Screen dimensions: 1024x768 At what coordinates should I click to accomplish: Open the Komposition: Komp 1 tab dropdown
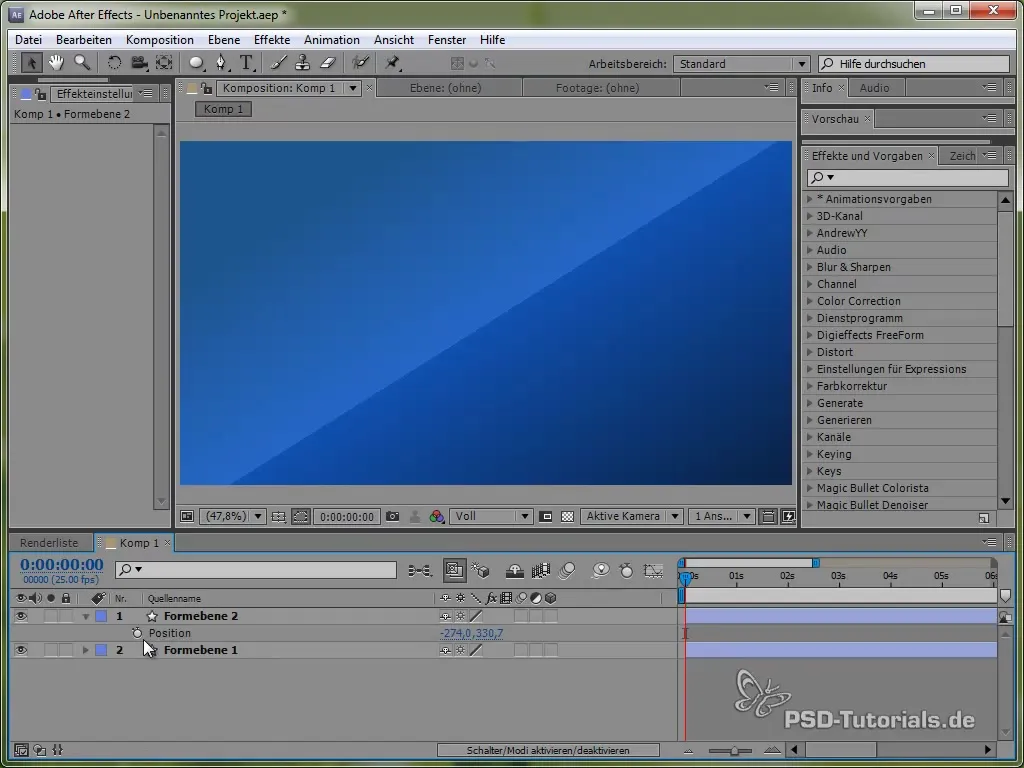pyautogui.click(x=353, y=88)
